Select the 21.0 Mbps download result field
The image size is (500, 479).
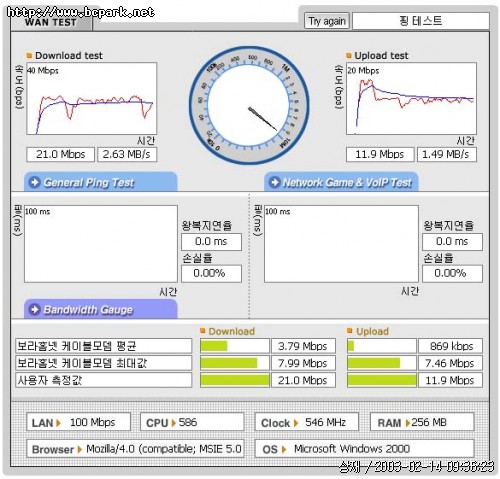[60, 154]
